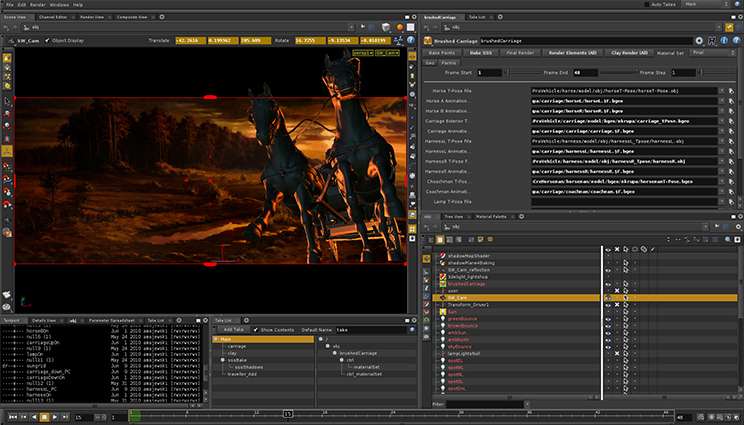This screenshot has width=744, height=425.
Task: Click the eye column header icon
Action: click(x=608, y=249)
